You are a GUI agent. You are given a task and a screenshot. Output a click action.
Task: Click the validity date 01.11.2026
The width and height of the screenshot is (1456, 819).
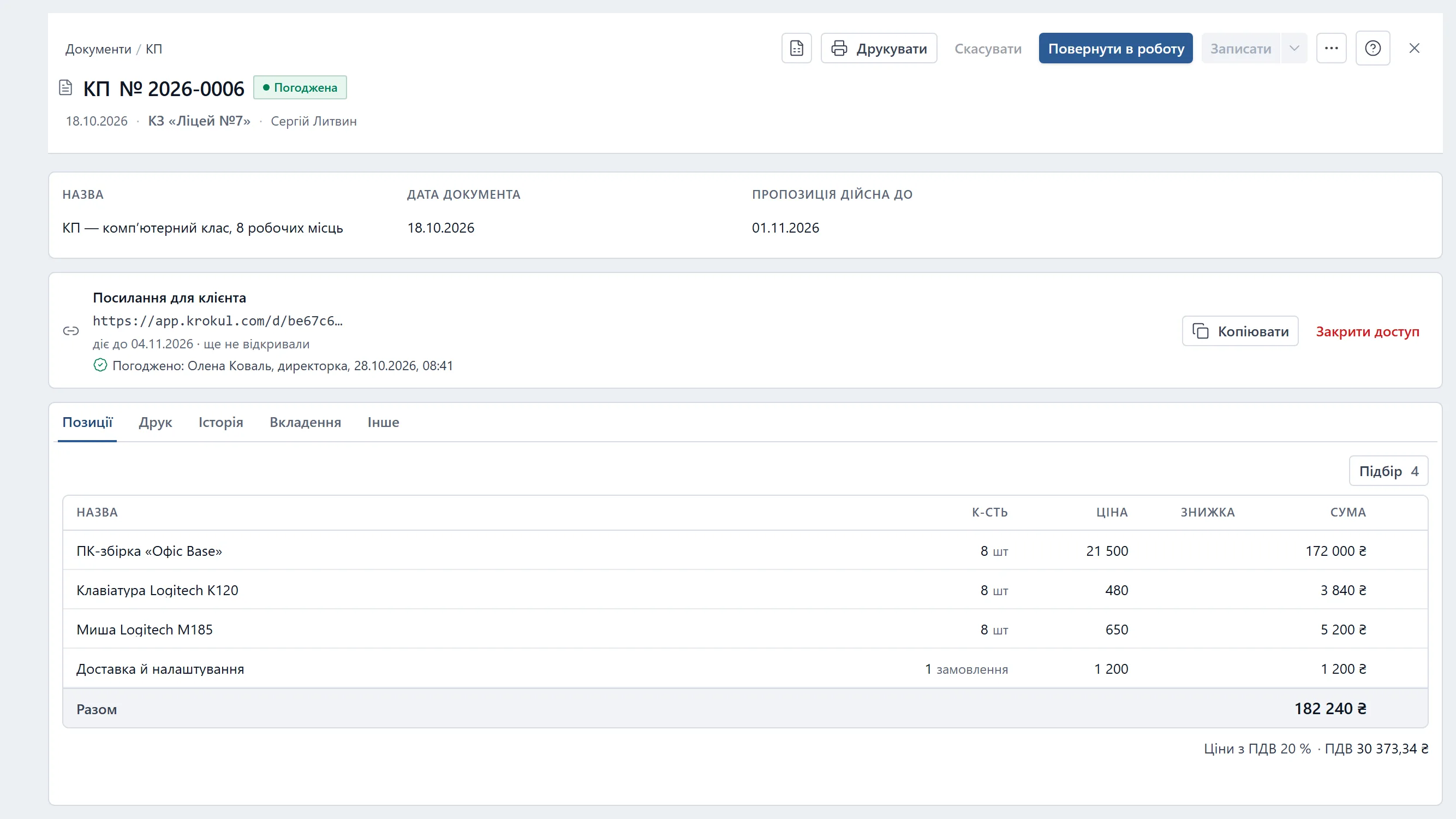coord(785,228)
